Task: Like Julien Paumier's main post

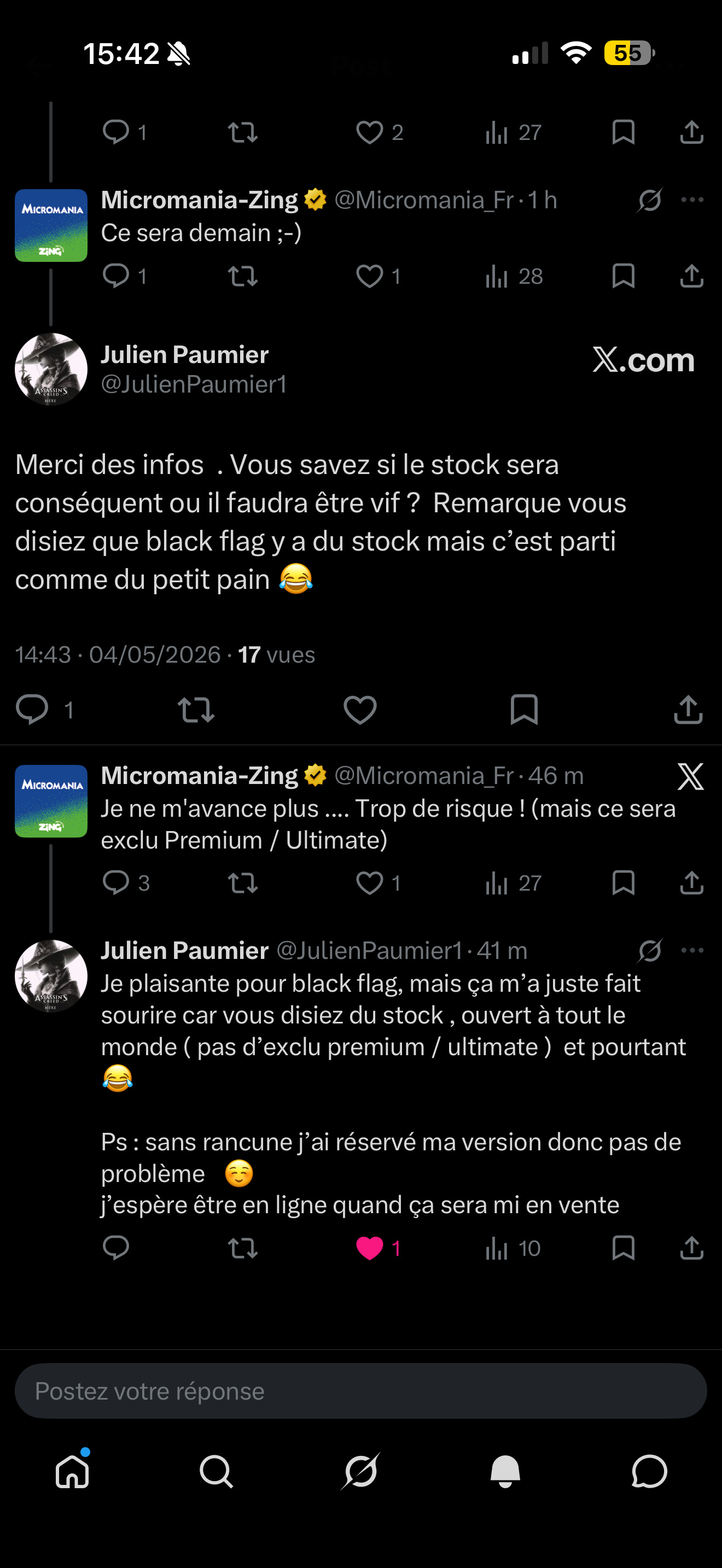Action: pyautogui.click(x=360, y=710)
